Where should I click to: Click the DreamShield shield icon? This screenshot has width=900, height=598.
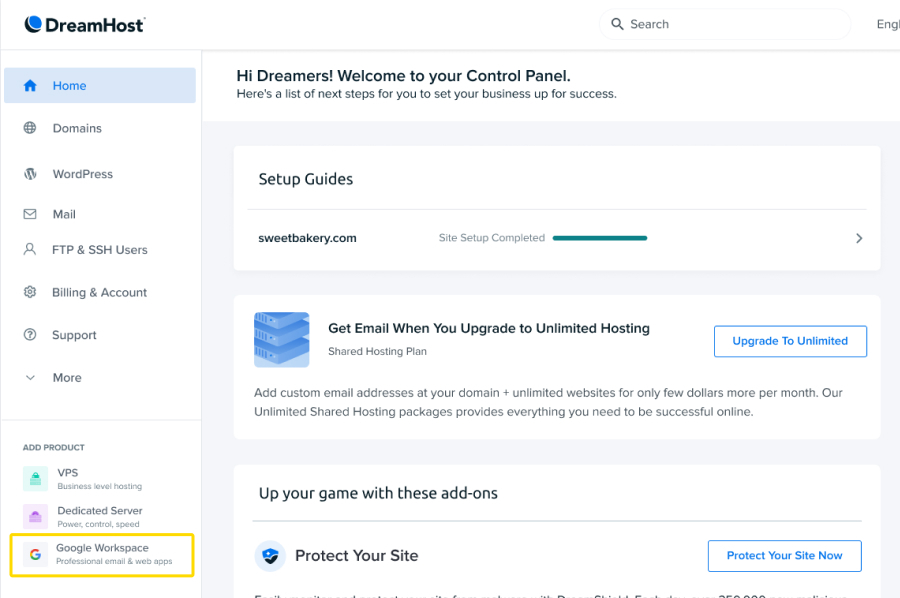pos(270,556)
